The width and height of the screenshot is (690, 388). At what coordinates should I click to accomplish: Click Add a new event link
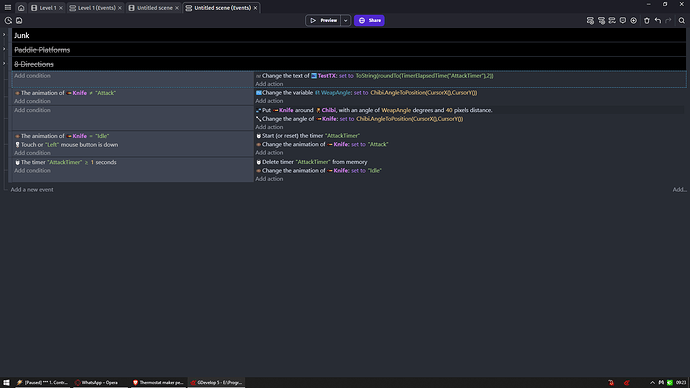tap(32, 190)
